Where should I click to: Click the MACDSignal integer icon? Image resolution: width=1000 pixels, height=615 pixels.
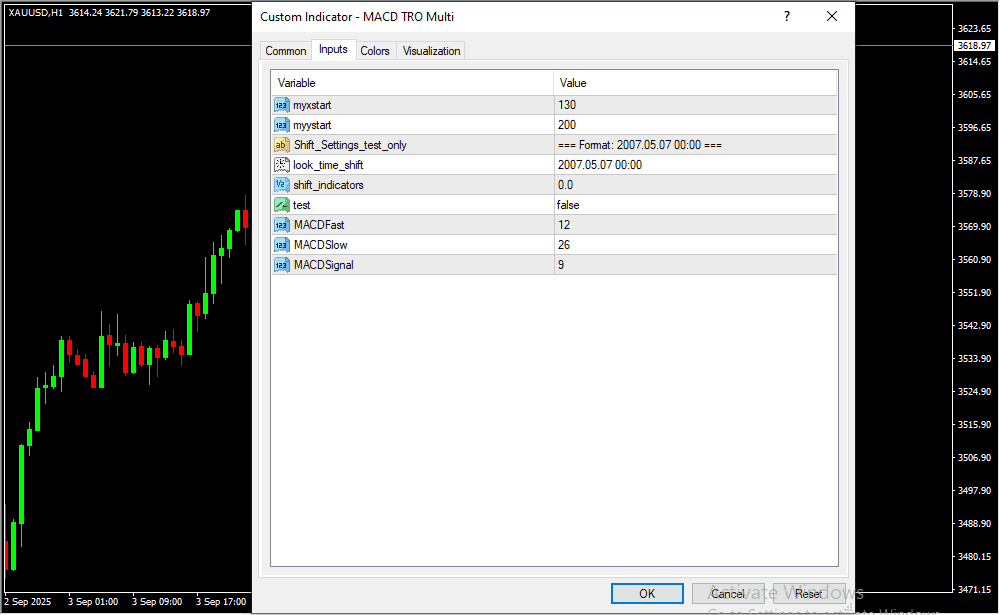pyautogui.click(x=281, y=265)
